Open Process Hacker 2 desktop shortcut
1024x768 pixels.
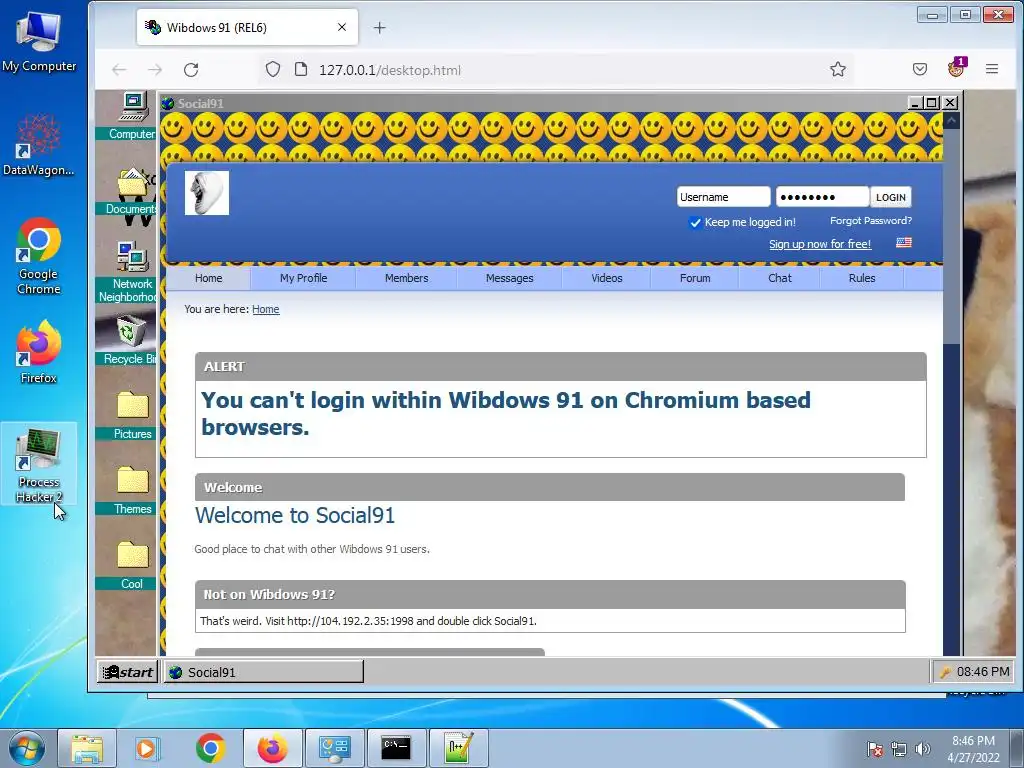39,465
